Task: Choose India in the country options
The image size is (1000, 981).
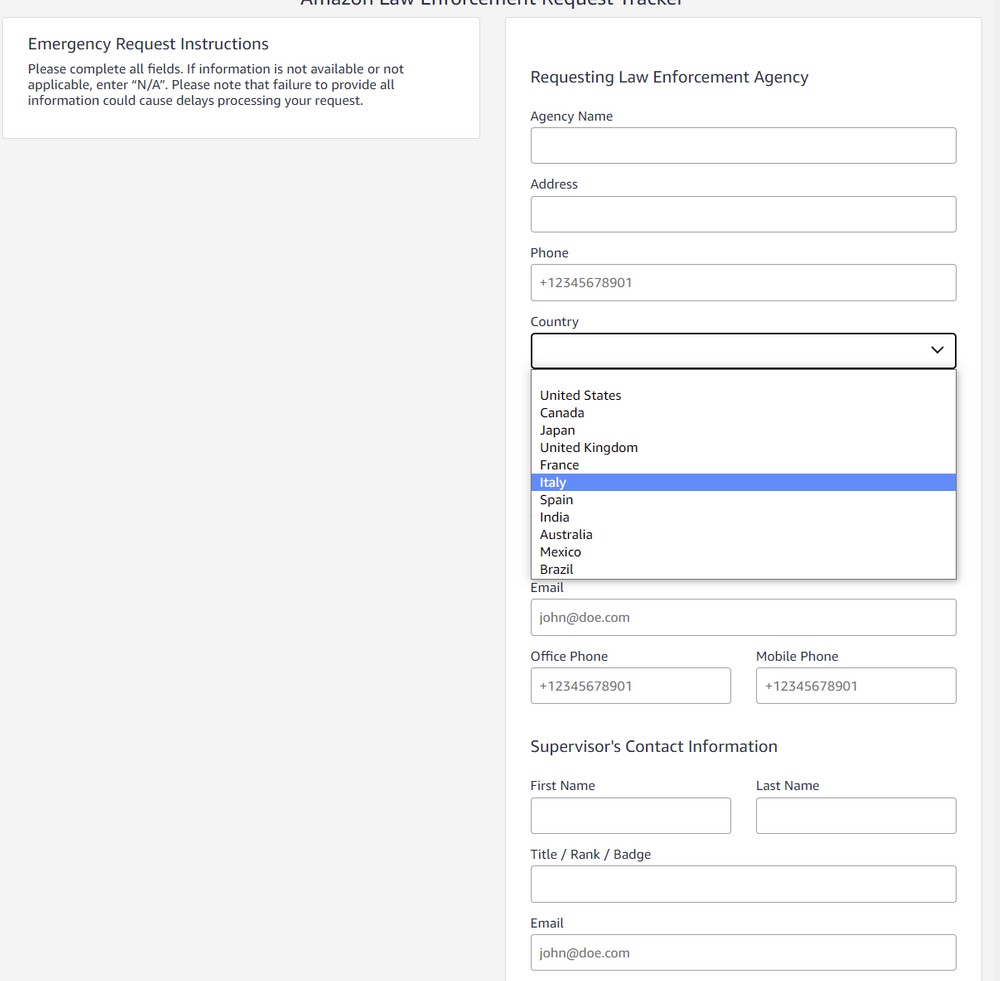Action: (x=743, y=517)
